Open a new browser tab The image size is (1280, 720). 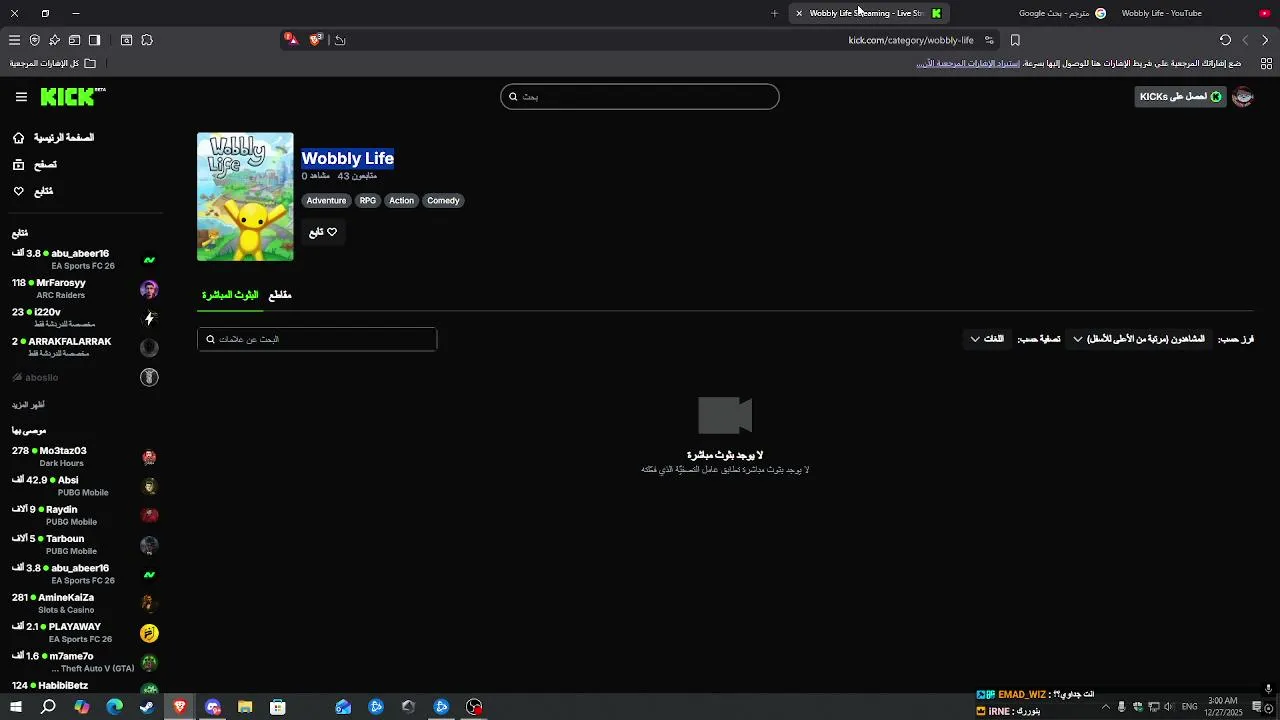(774, 13)
